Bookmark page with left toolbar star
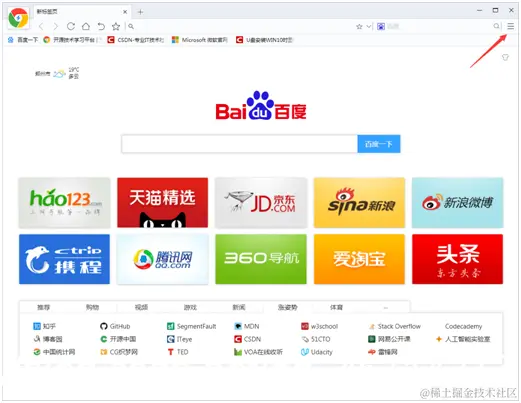 [x=116, y=26]
